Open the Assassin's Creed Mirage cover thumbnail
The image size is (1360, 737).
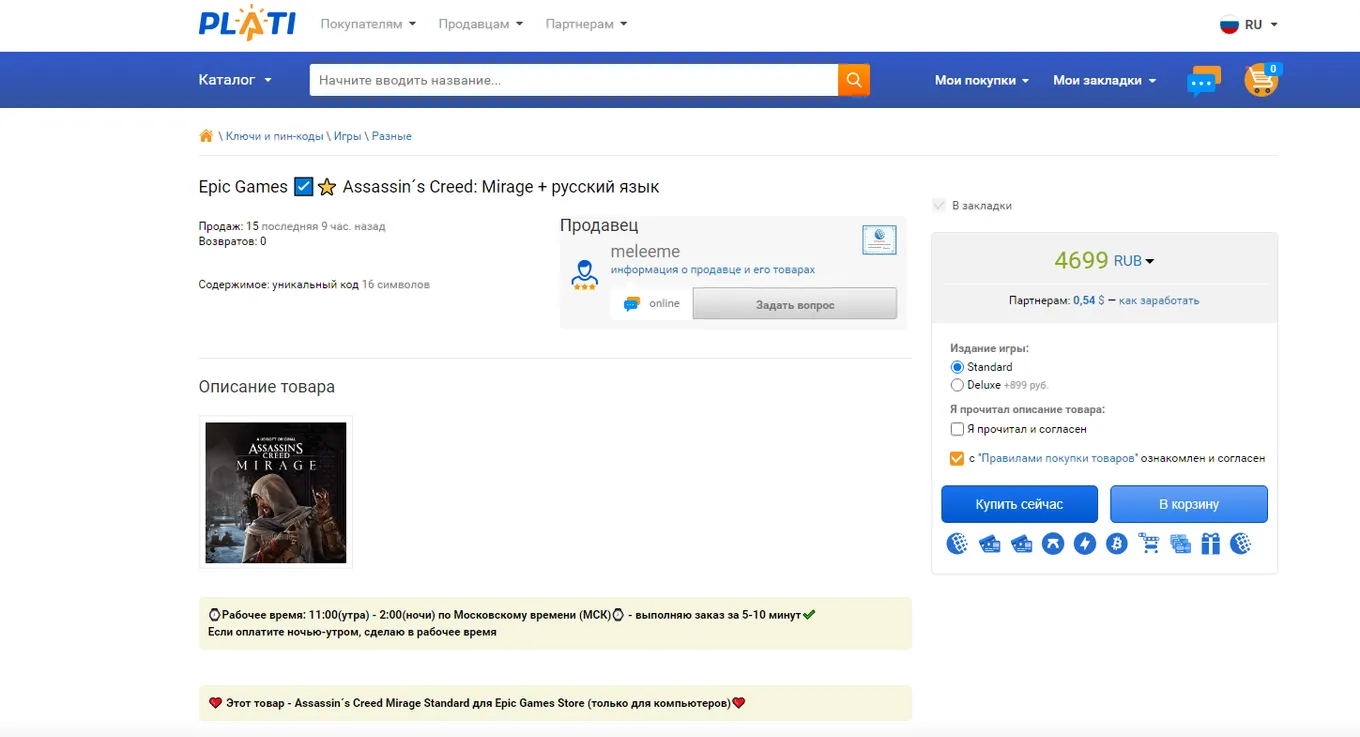[x=276, y=493]
